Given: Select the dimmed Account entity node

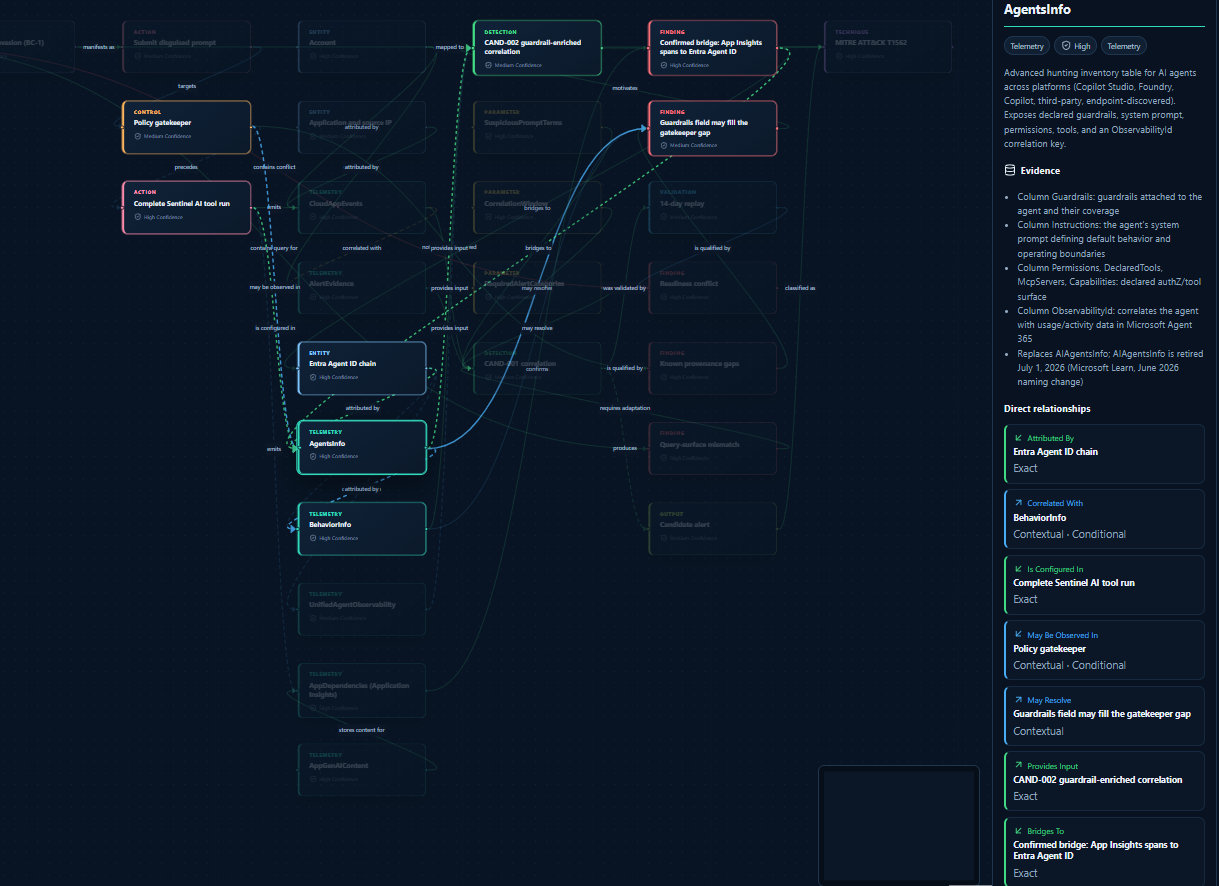Looking at the screenshot, I should coord(362,47).
